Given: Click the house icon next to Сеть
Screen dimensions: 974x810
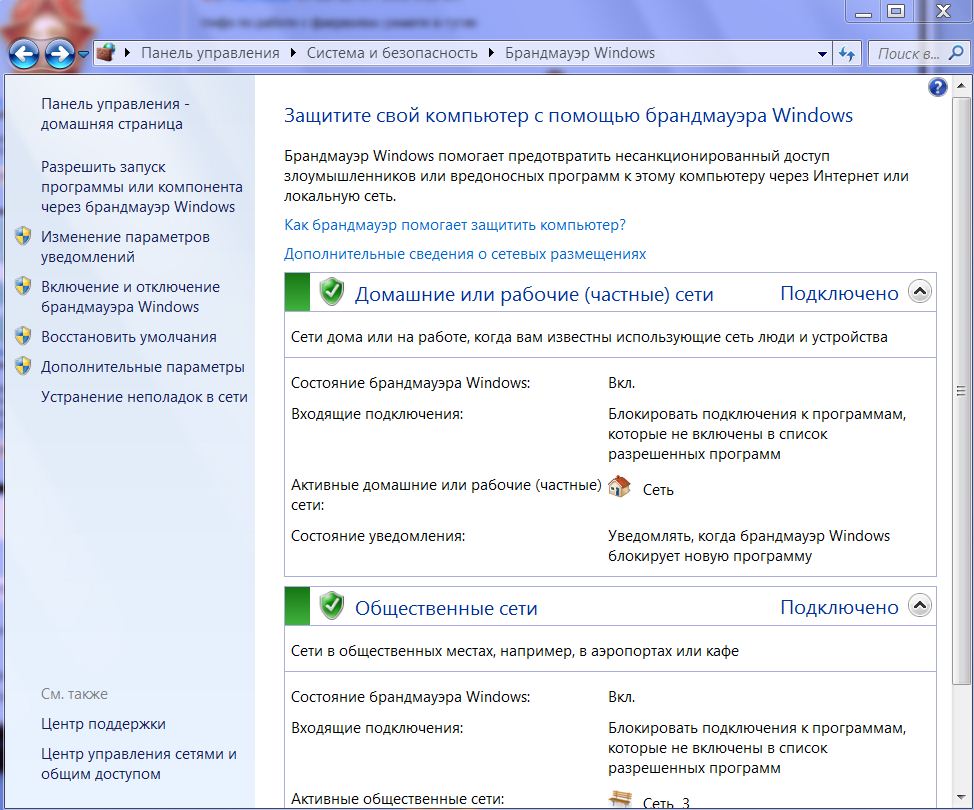Looking at the screenshot, I should pos(619,486).
